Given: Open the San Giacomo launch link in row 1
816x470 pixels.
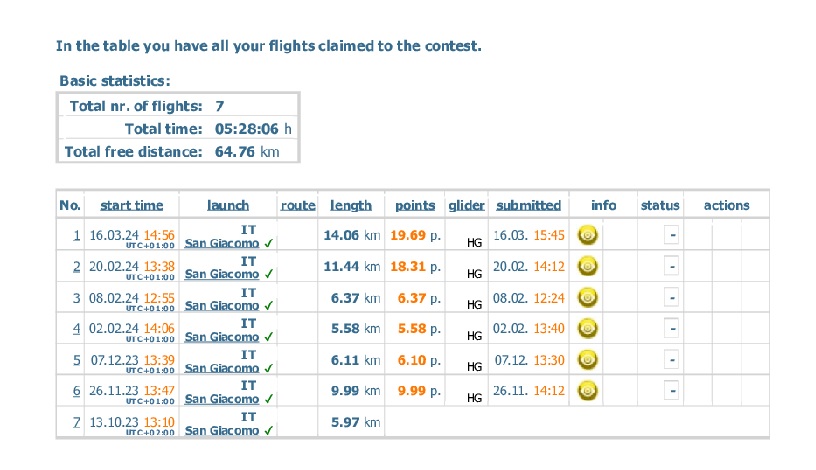Looking at the screenshot, I should (x=222, y=243).
